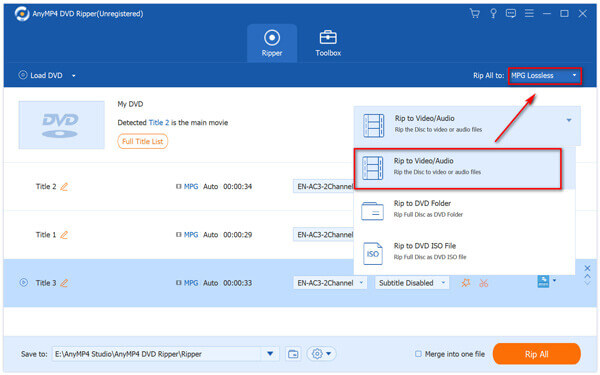This screenshot has height=375, width=600.
Task: Click the Title 2 main movie link
Action: pyautogui.click(x=158, y=123)
